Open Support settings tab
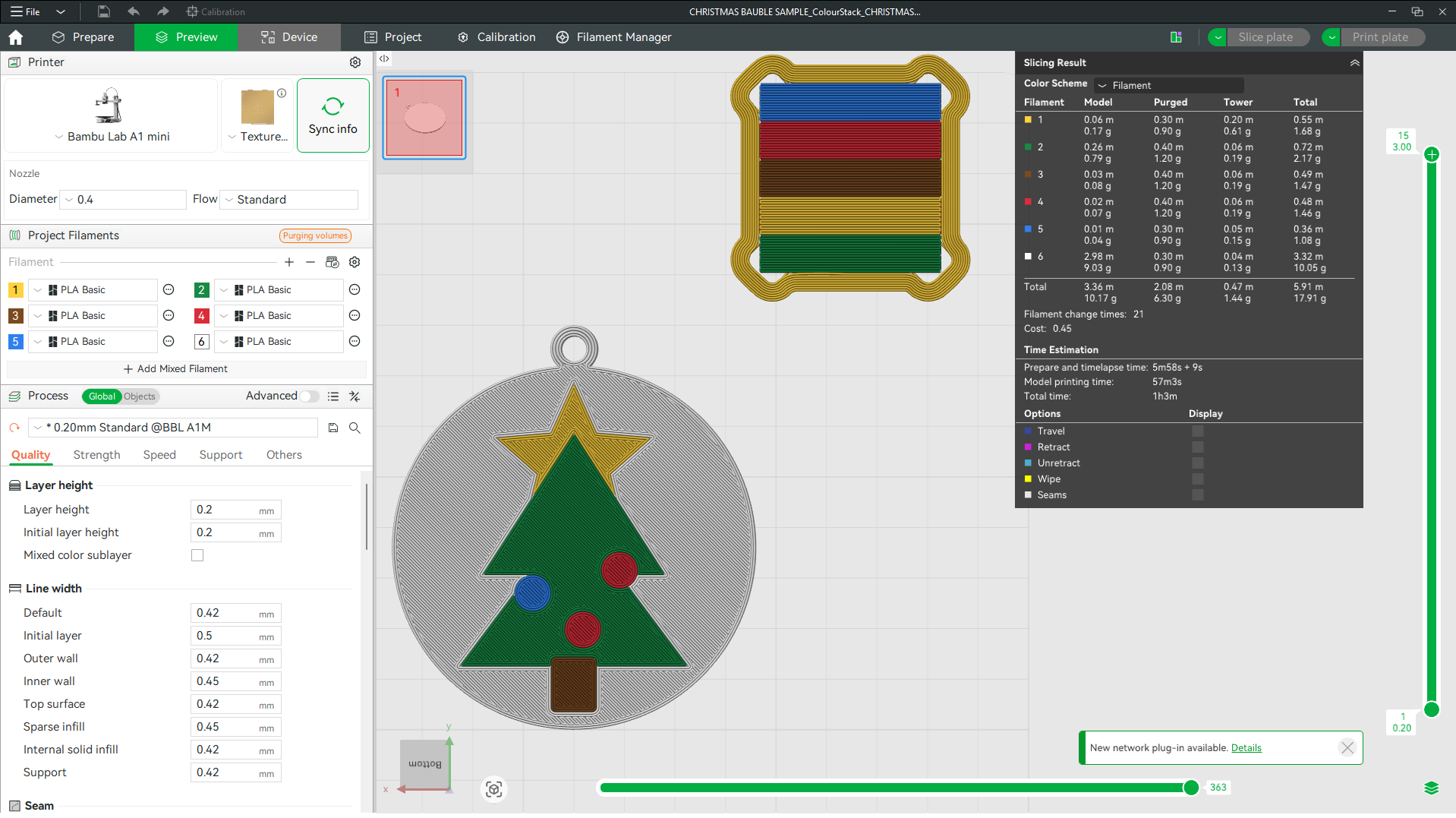 [220, 455]
